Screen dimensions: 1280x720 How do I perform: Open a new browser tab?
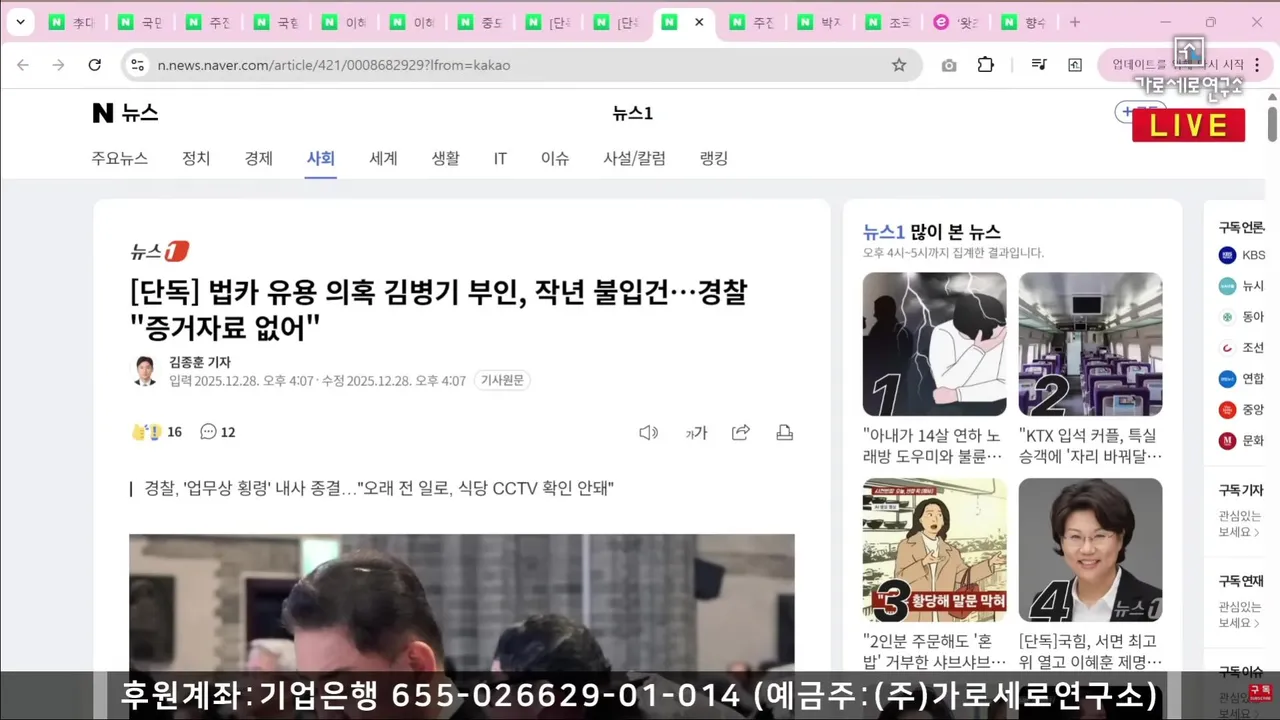tap(1075, 22)
